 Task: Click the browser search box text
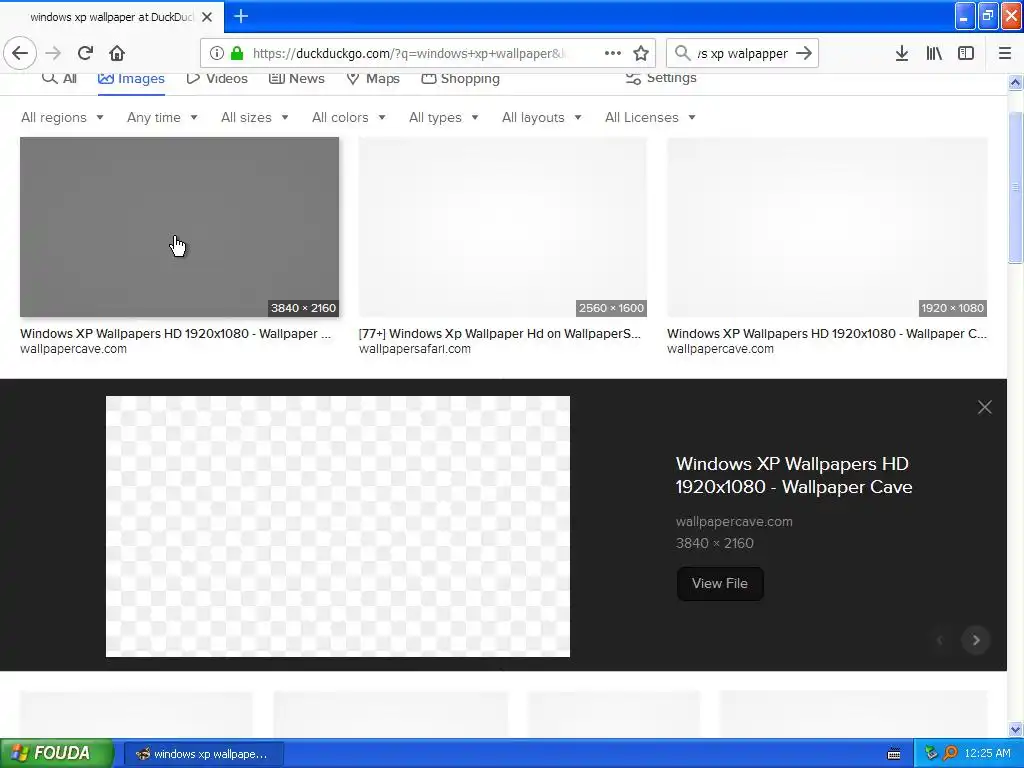pos(743,54)
